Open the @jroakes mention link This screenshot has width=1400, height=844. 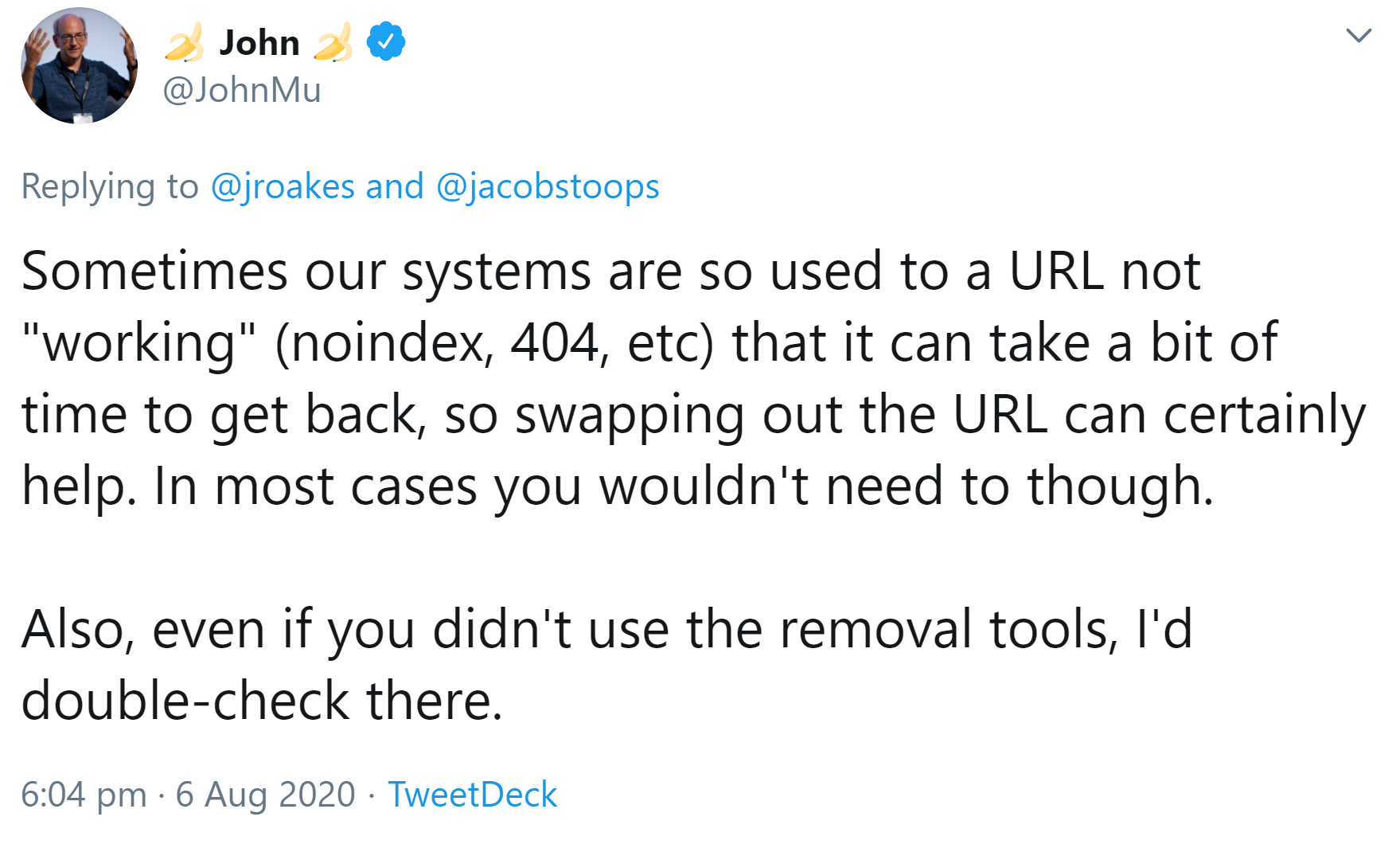point(283,187)
